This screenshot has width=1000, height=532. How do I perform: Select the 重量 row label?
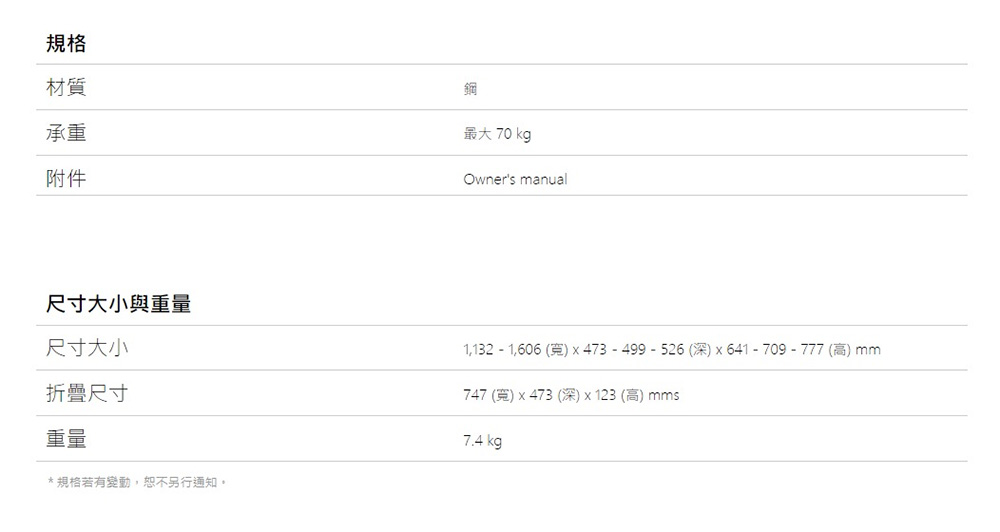[66, 439]
